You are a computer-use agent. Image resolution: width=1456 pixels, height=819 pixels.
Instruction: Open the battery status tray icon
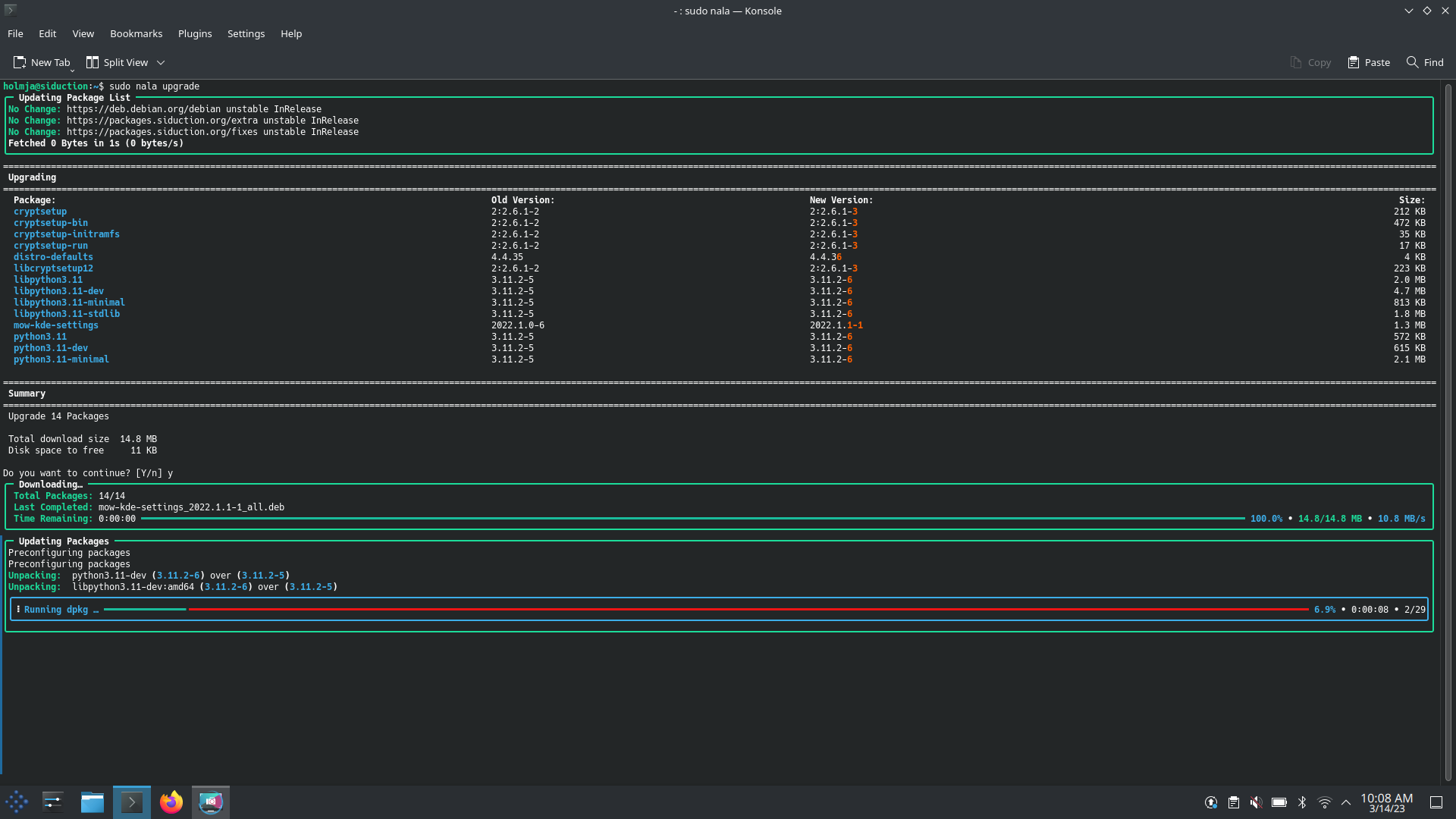pyautogui.click(x=1279, y=802)
